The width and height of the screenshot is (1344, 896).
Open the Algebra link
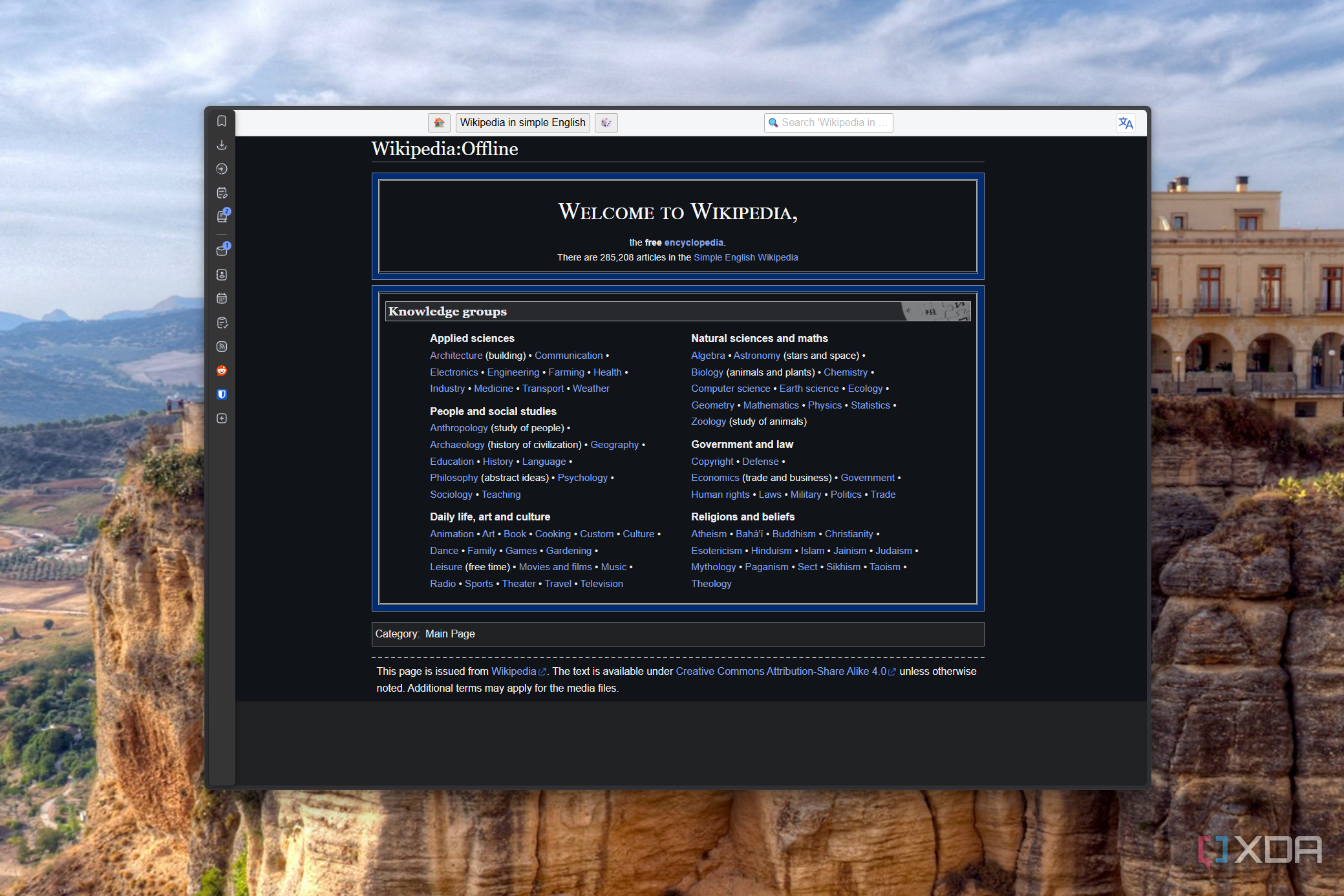[x=708, y=356]
